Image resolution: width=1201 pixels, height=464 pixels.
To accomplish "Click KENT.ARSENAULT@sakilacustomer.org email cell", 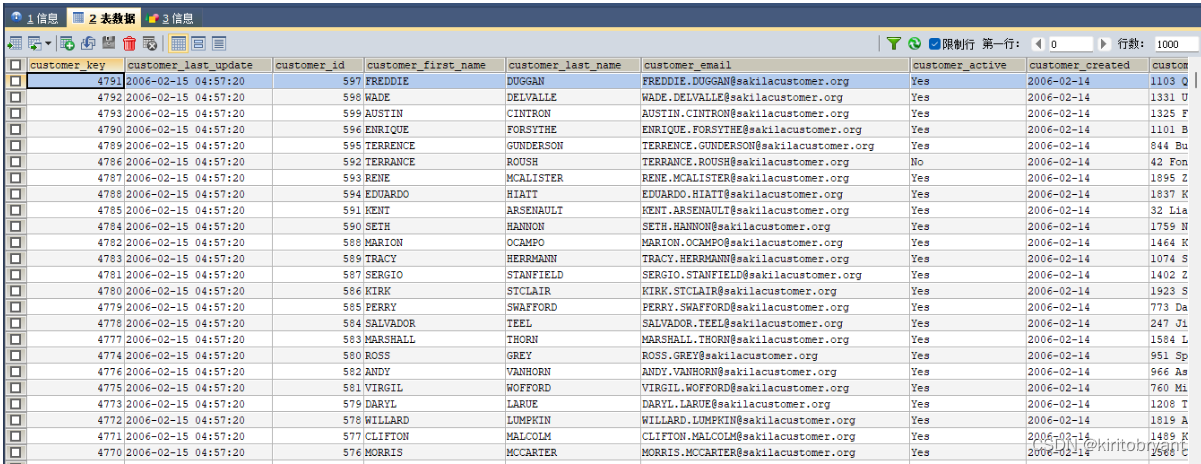I will 775,210.
